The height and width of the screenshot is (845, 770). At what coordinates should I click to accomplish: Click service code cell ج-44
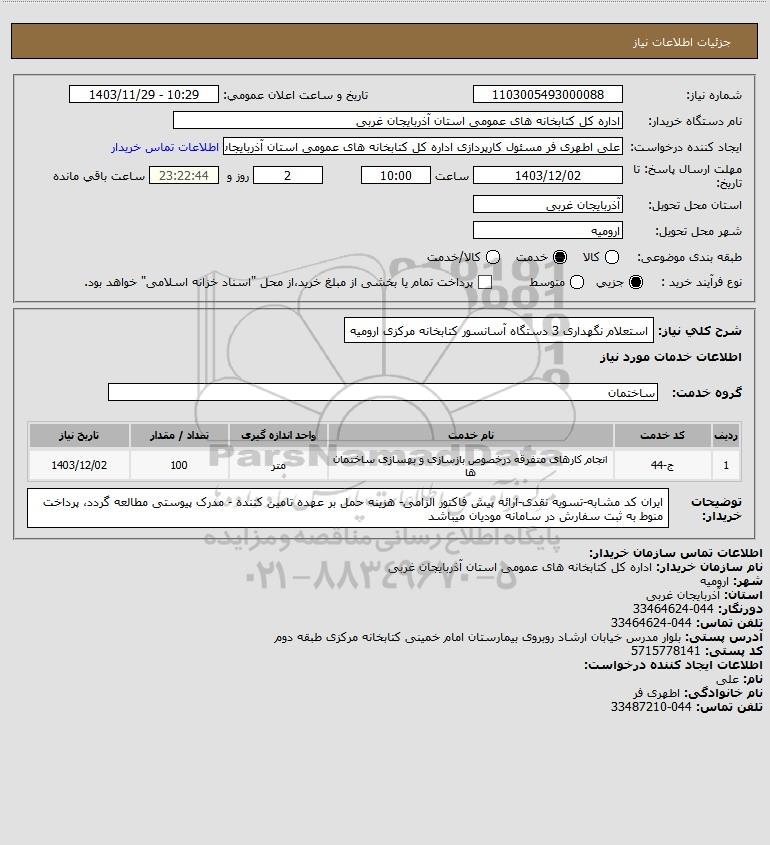[x=662, y=465]
